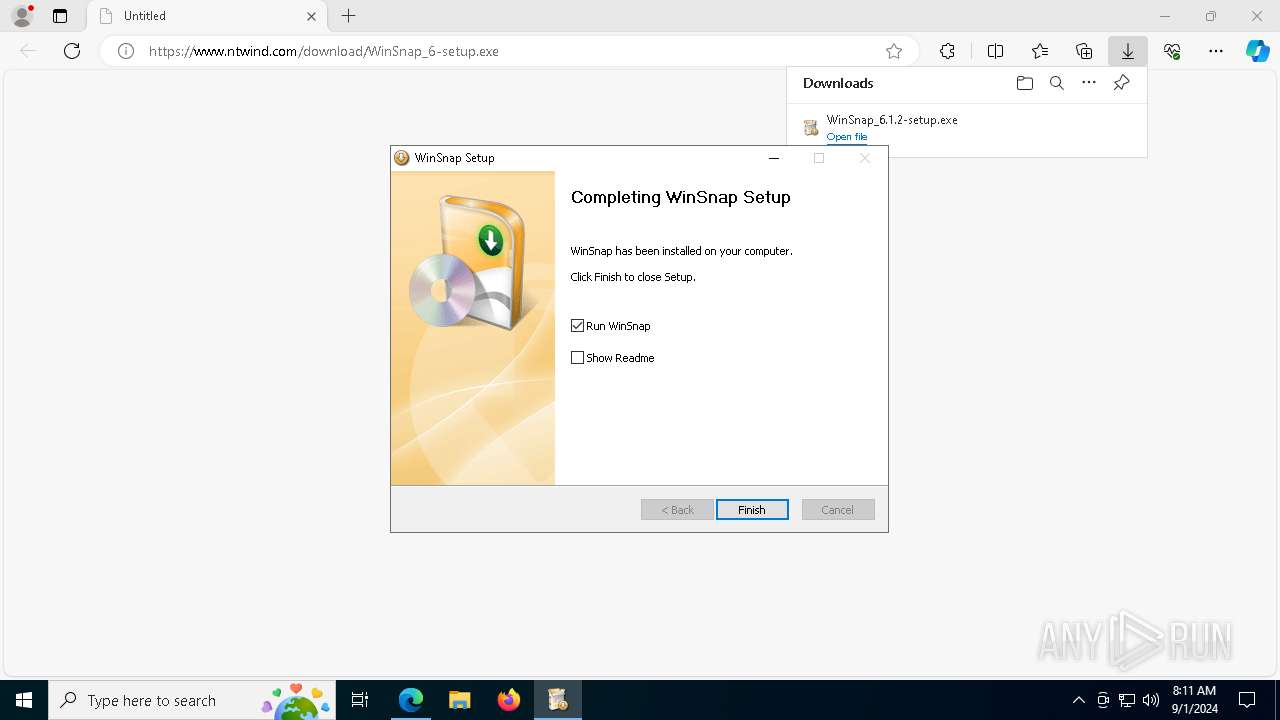Click WinSnap setup taskbar icon
This screenshot has width=1280, height=720.
coord(558,700)
